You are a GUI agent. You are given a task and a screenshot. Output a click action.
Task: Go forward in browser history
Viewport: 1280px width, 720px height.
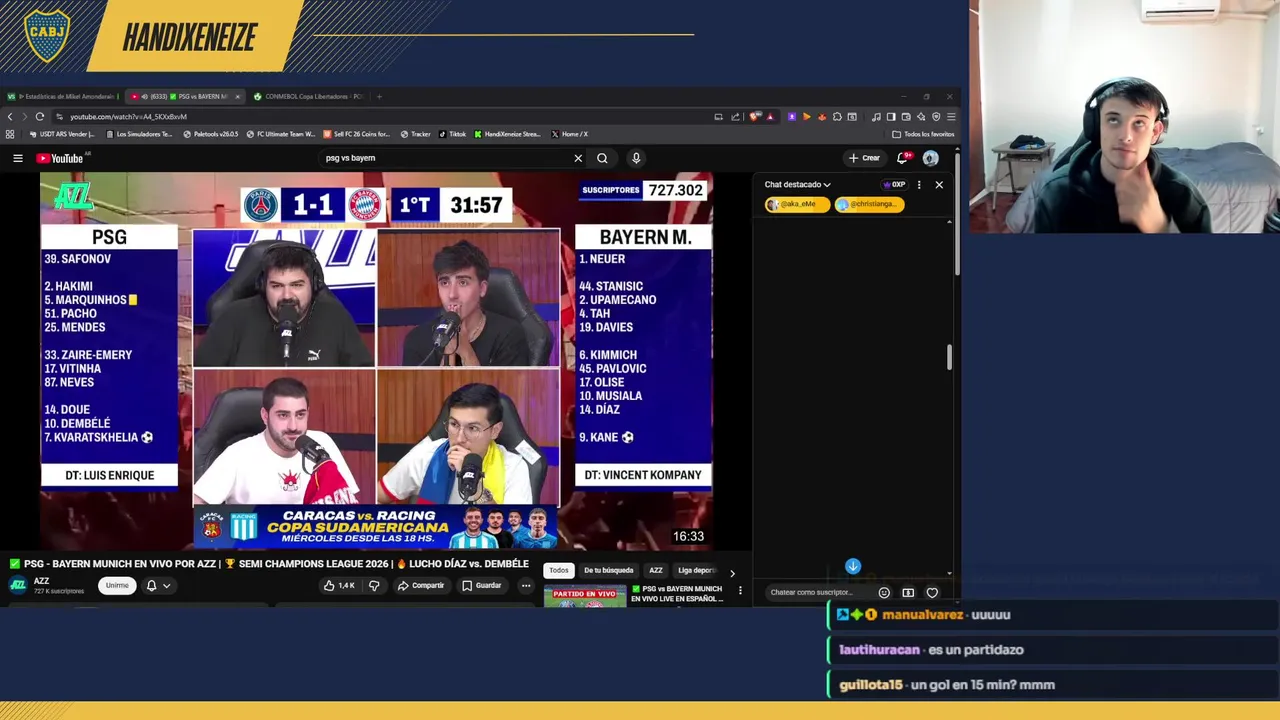pyautogui.click(x=25, y=117)
